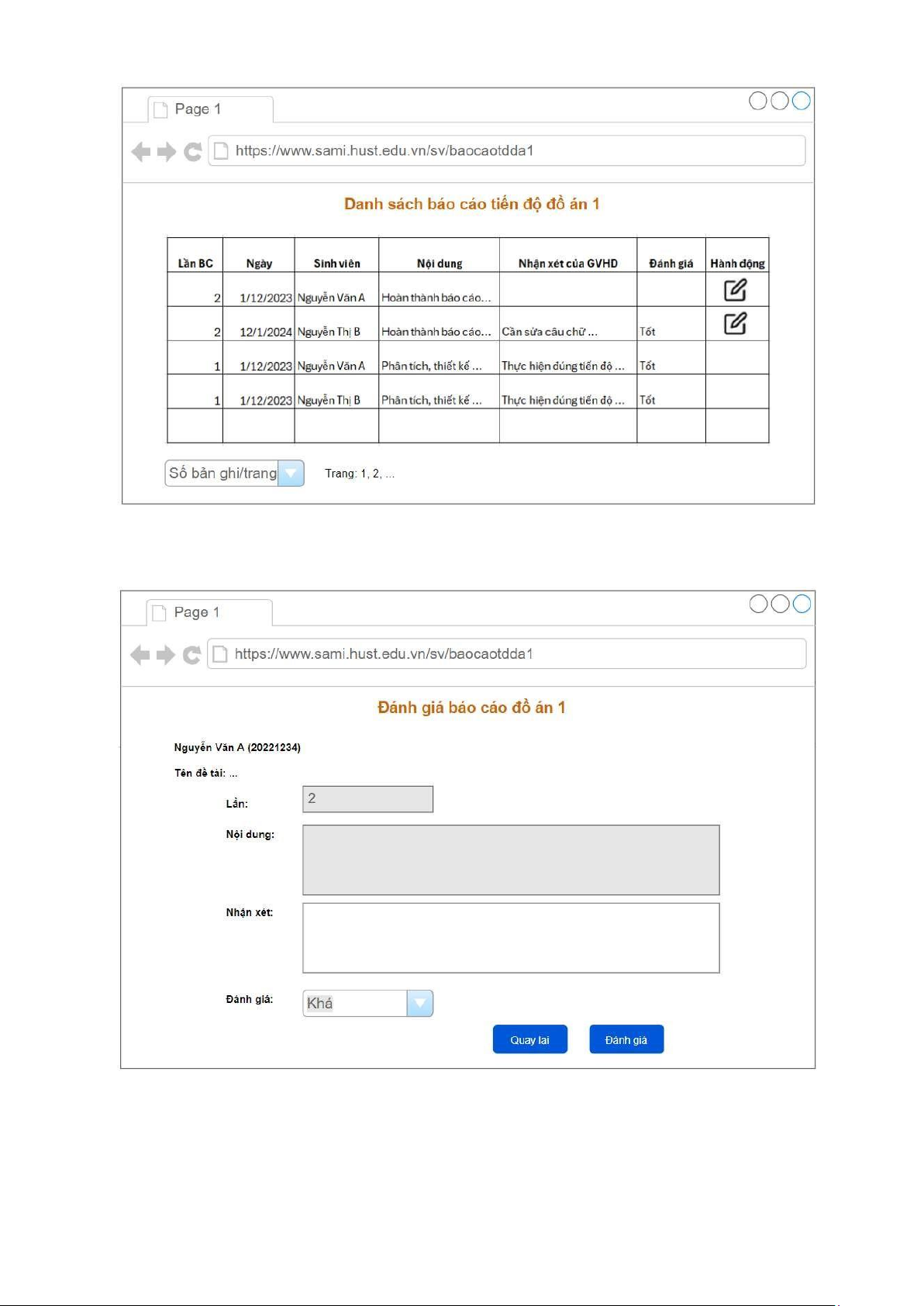
Task: Go to page 1 in the pagination
Action: pyautogui.click(x=364, y=474)
